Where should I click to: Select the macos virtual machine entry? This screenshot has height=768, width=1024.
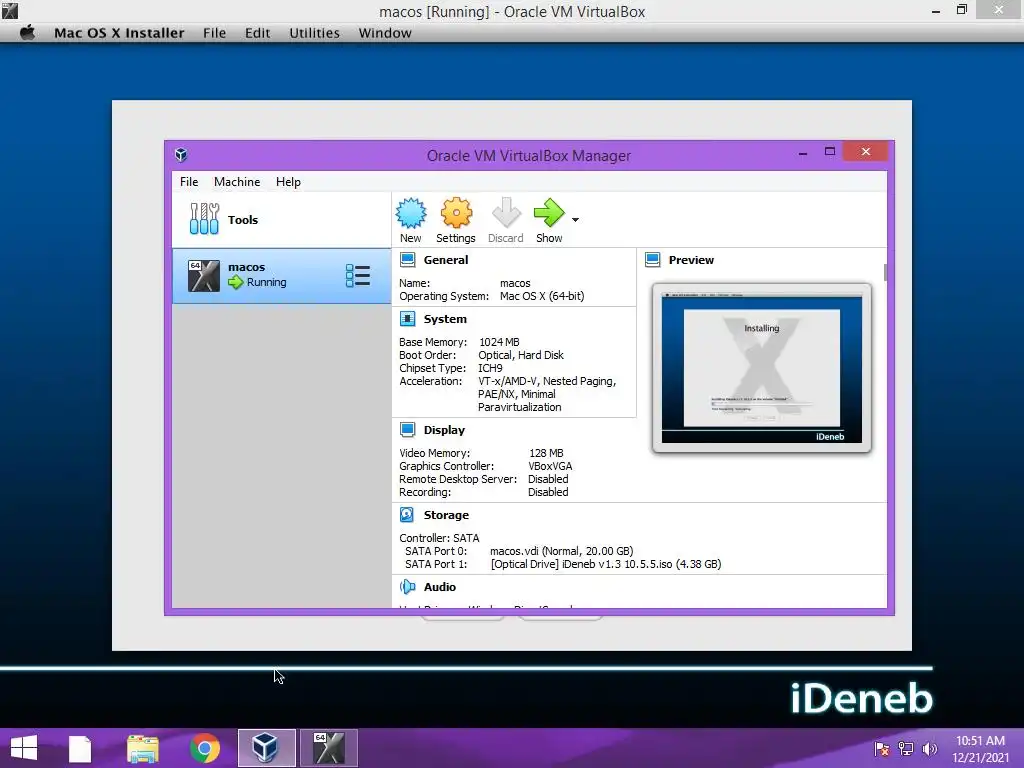pos(281,276)
